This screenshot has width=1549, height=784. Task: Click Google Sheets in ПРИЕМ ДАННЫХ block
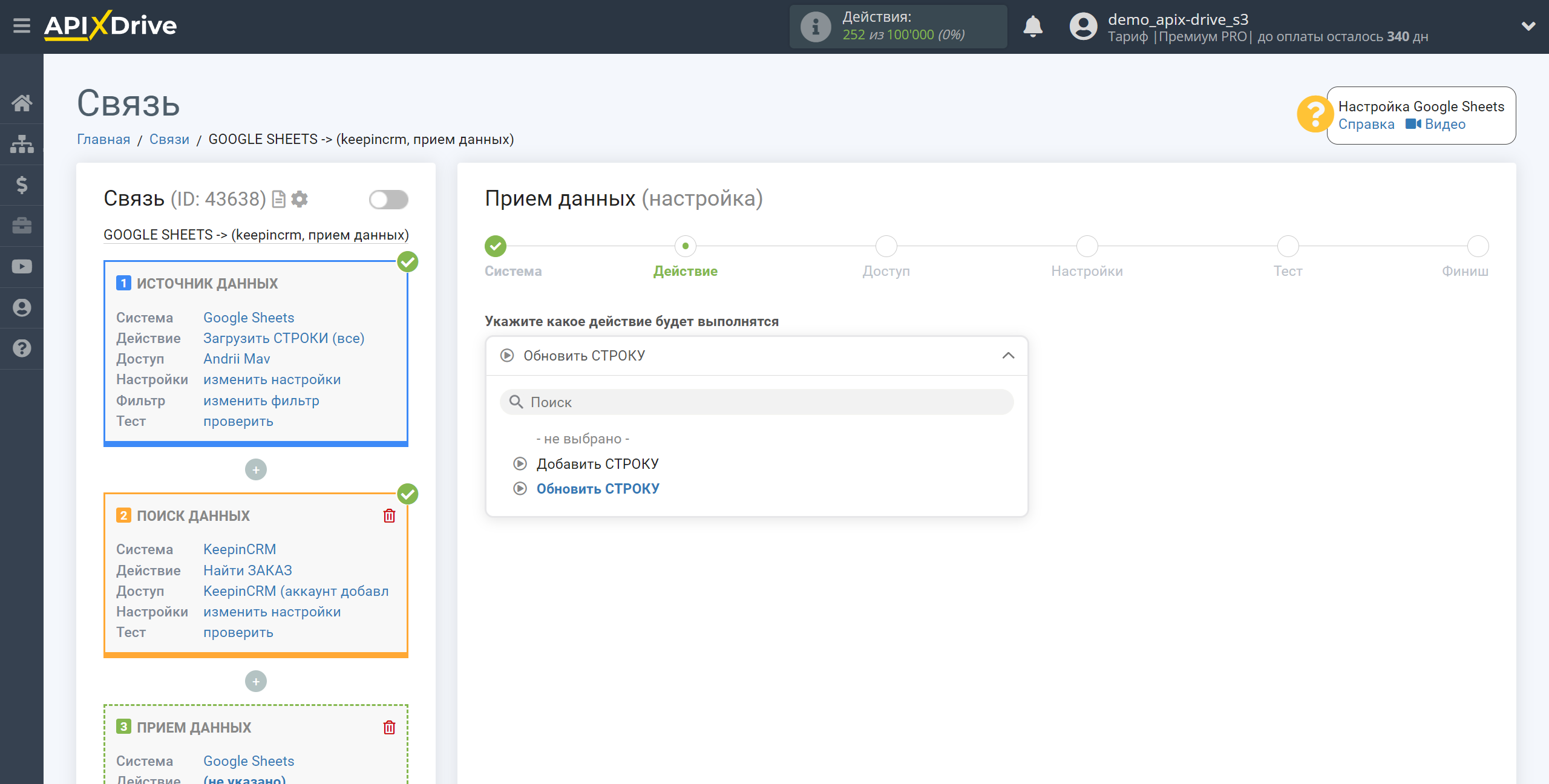[x=249, y=761]
